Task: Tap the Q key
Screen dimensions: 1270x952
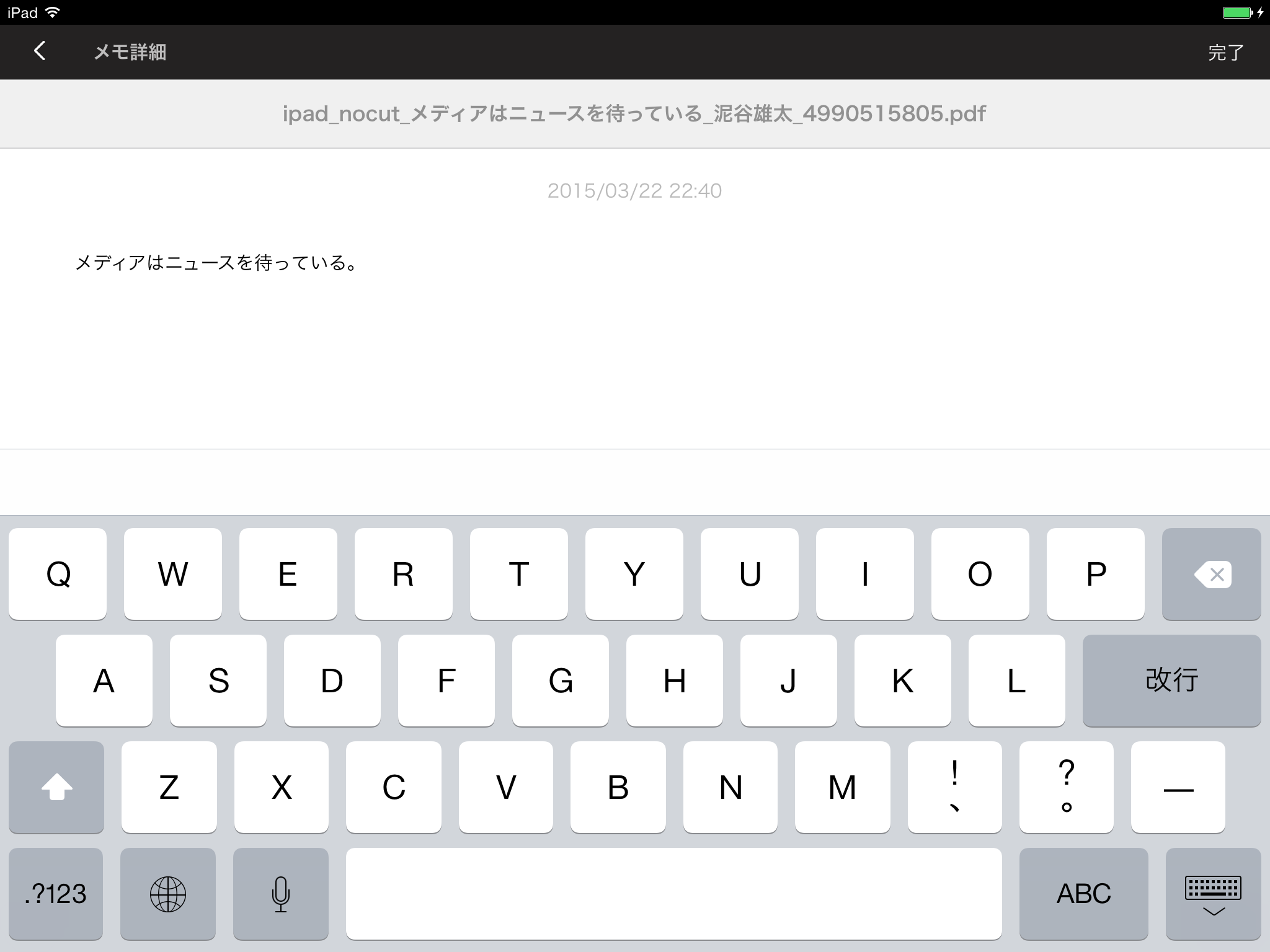Action: pyautogui.click(x=58, y=574)
